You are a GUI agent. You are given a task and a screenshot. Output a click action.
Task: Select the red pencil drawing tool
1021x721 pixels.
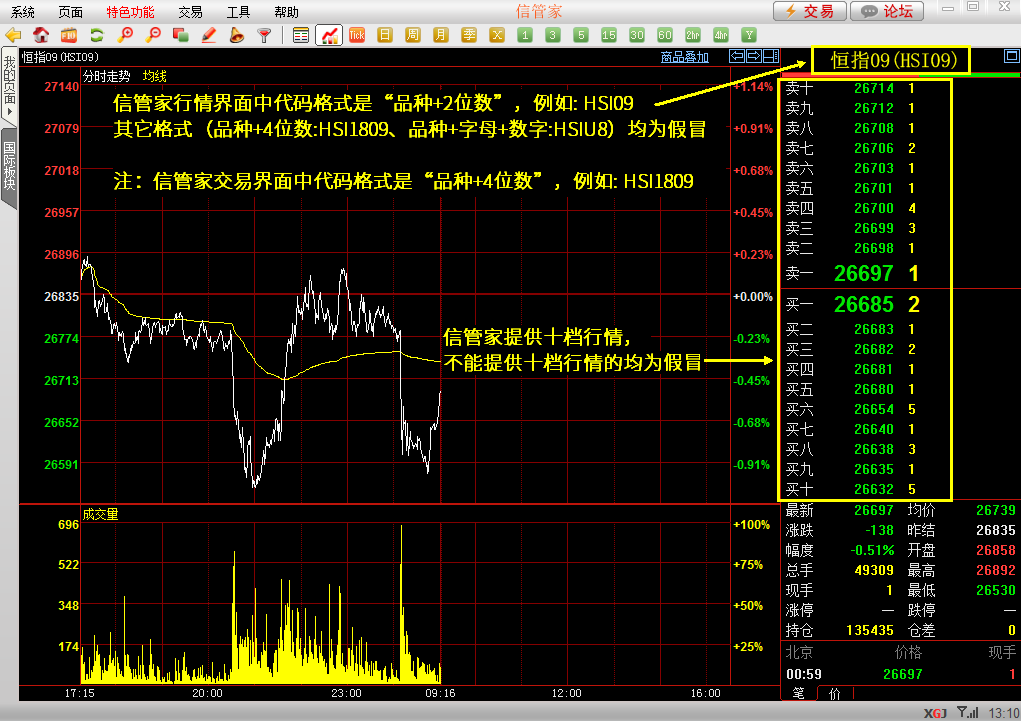click(x=209, y=35)
